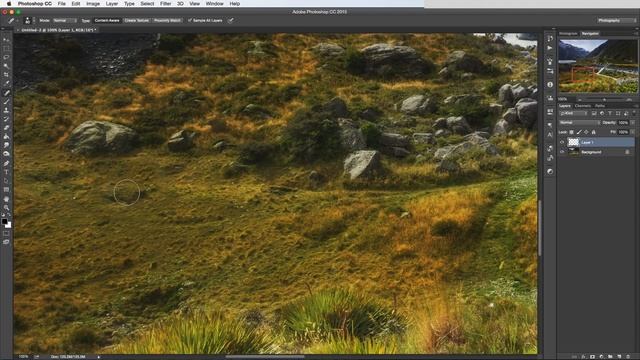640x360 pixels.
Task: Select the Rectangle shape tool
Action: 6,189
